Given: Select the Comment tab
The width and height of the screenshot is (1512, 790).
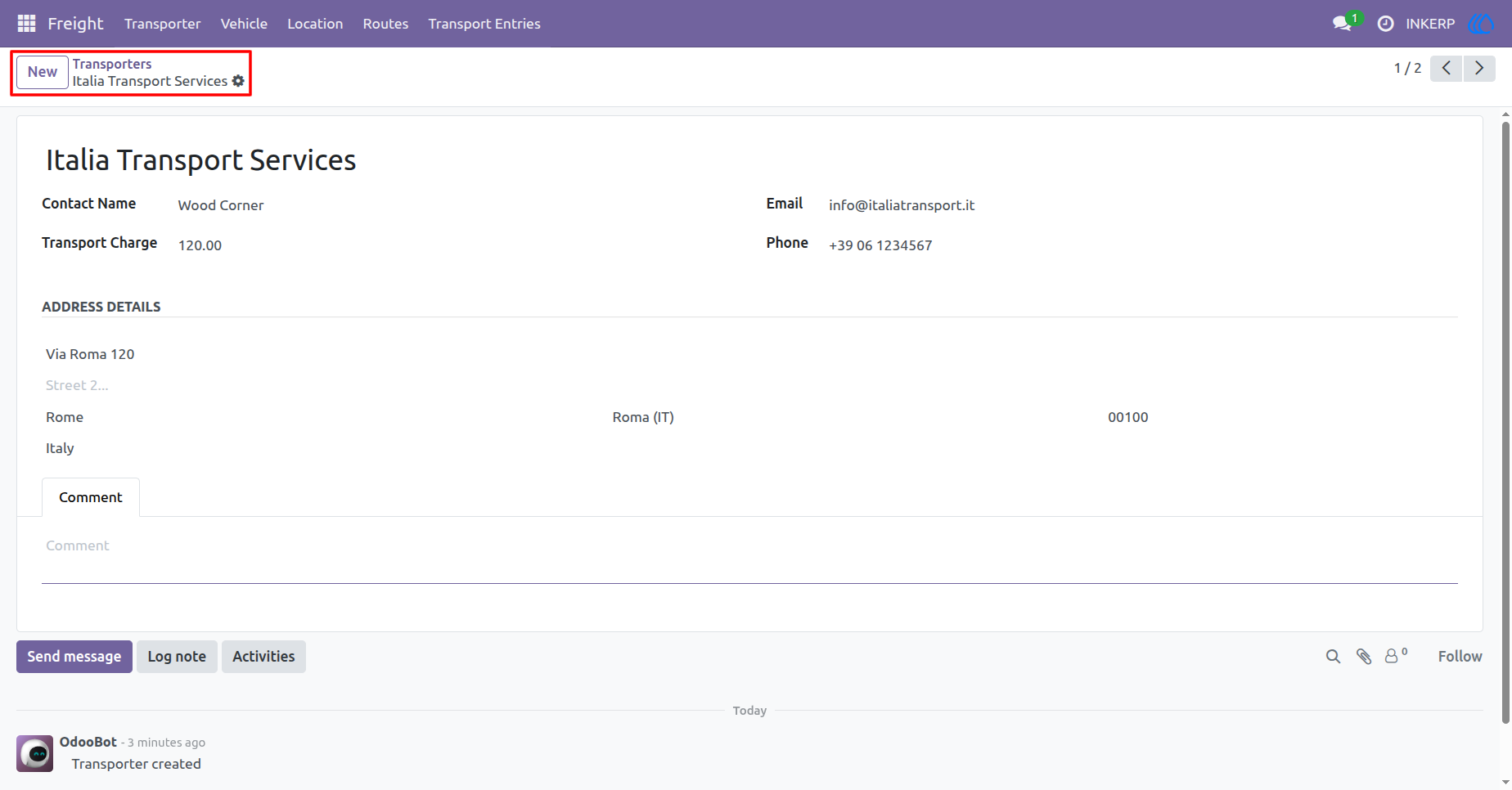Looking at the screenshot, I should (x=91, y=497).
